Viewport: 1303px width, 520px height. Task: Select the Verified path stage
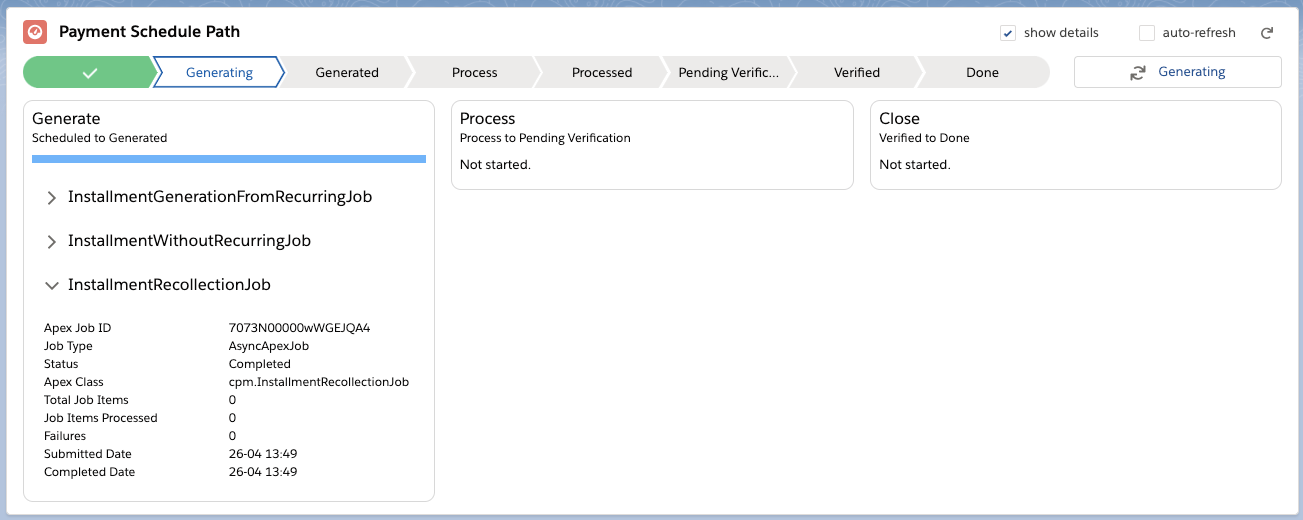tap(857, 72)
